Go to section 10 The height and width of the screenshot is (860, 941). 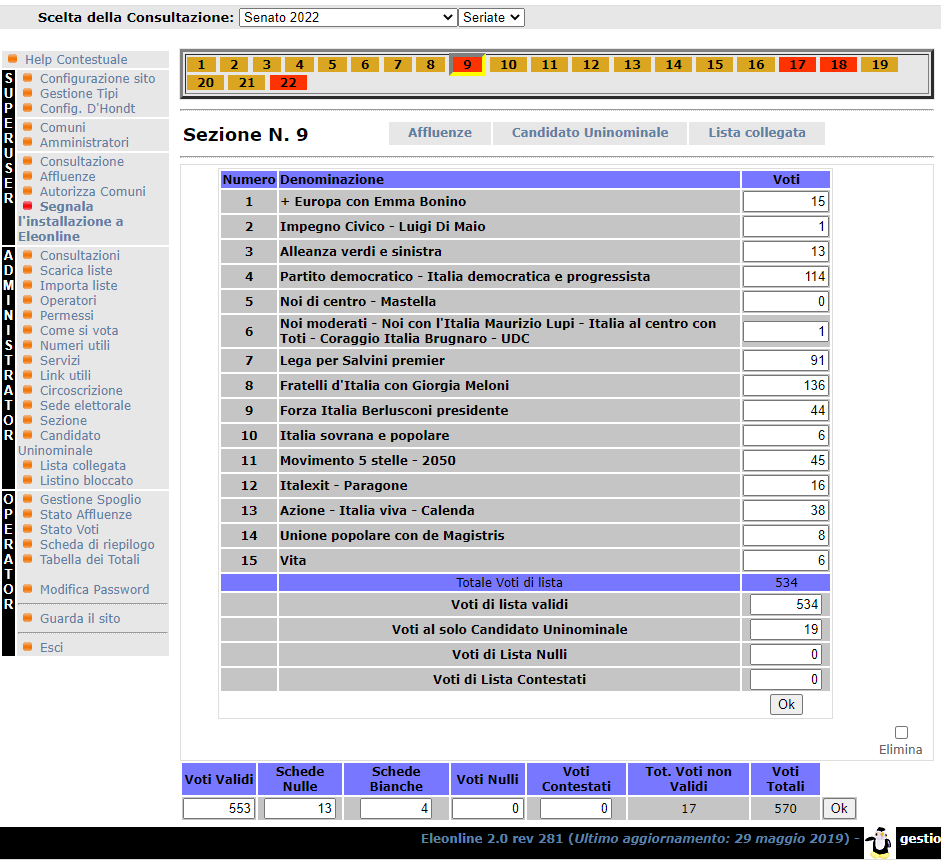[x=508, y=64]
